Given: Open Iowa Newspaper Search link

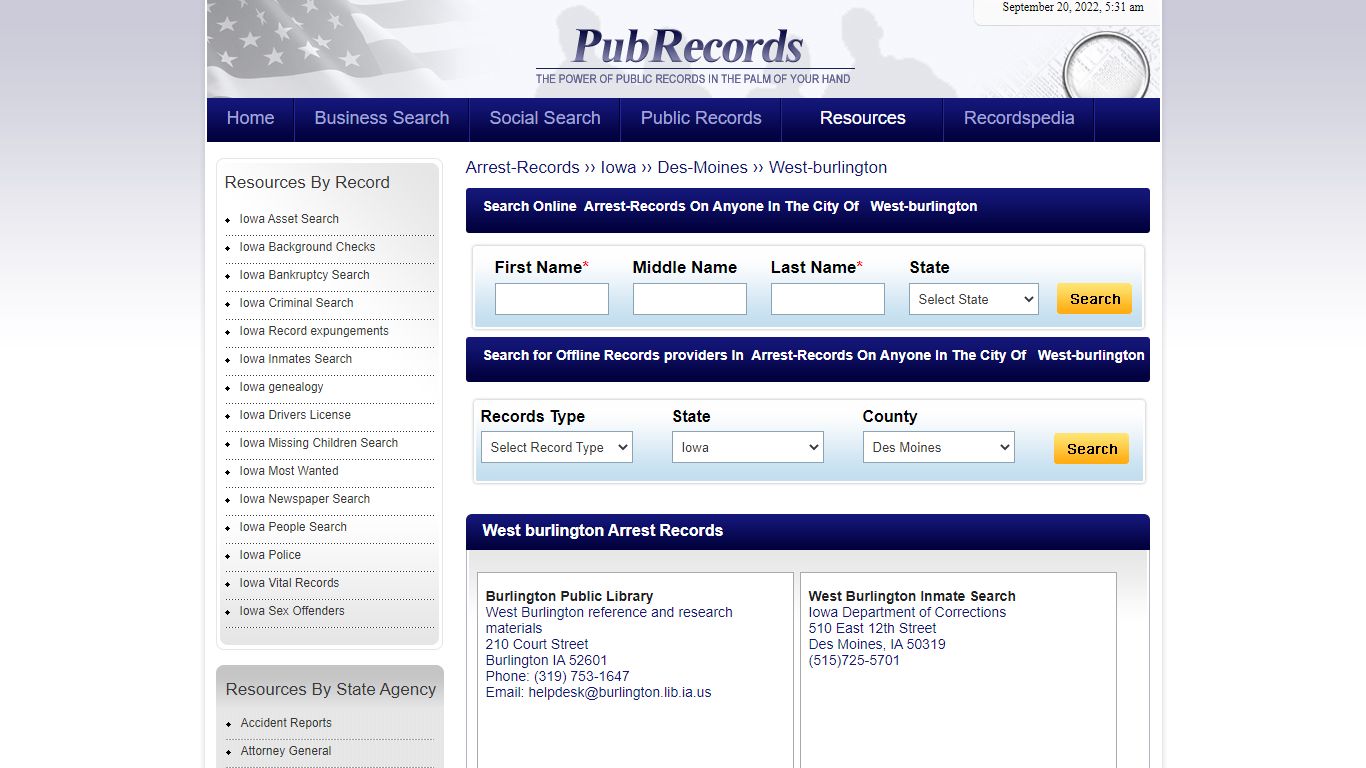Looking at the screenshot, I should pyautogui.click(x=305, y=499).
